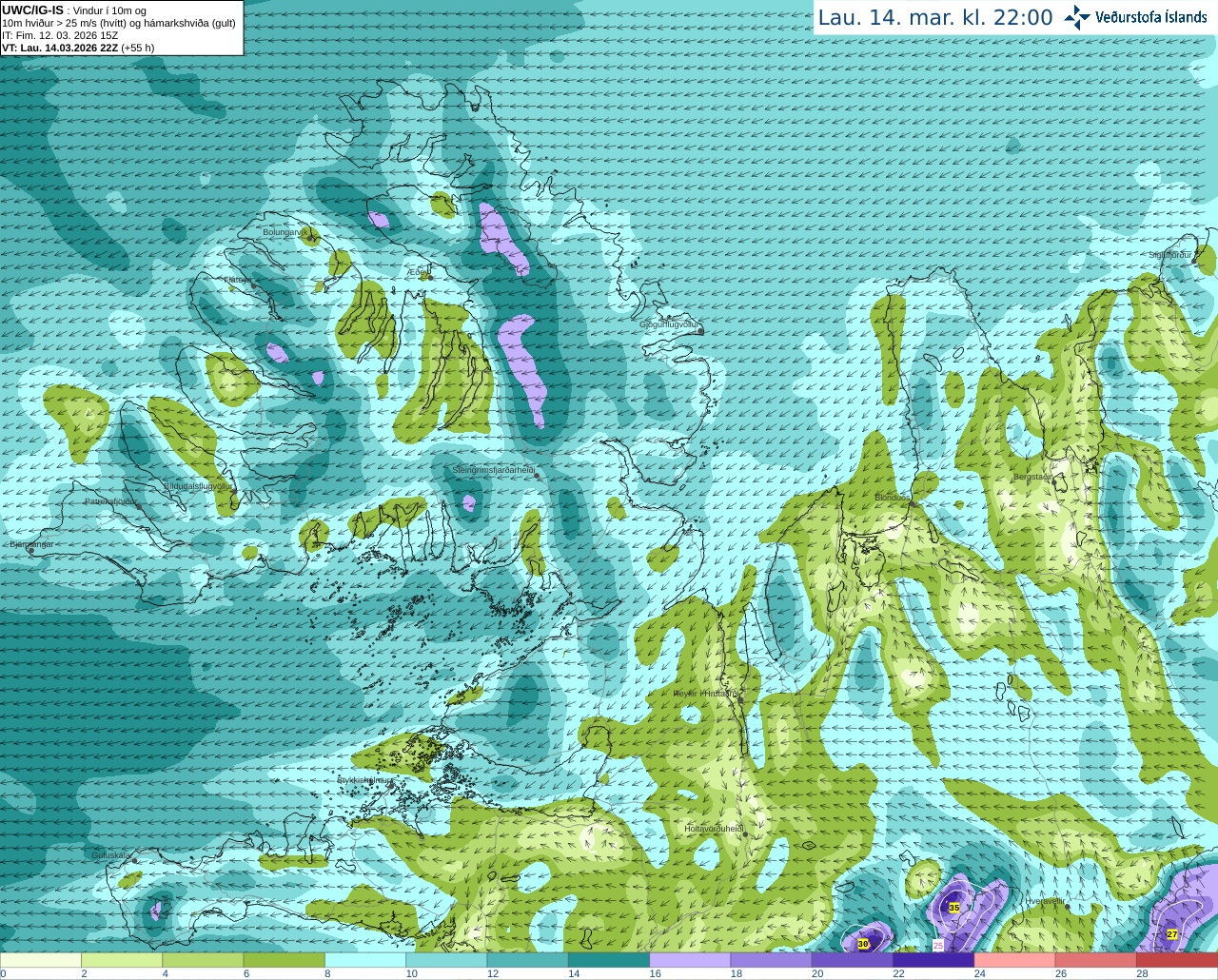Click the Gjögurflugvöllur station label
1218x980 pixels.
[669, 324]
